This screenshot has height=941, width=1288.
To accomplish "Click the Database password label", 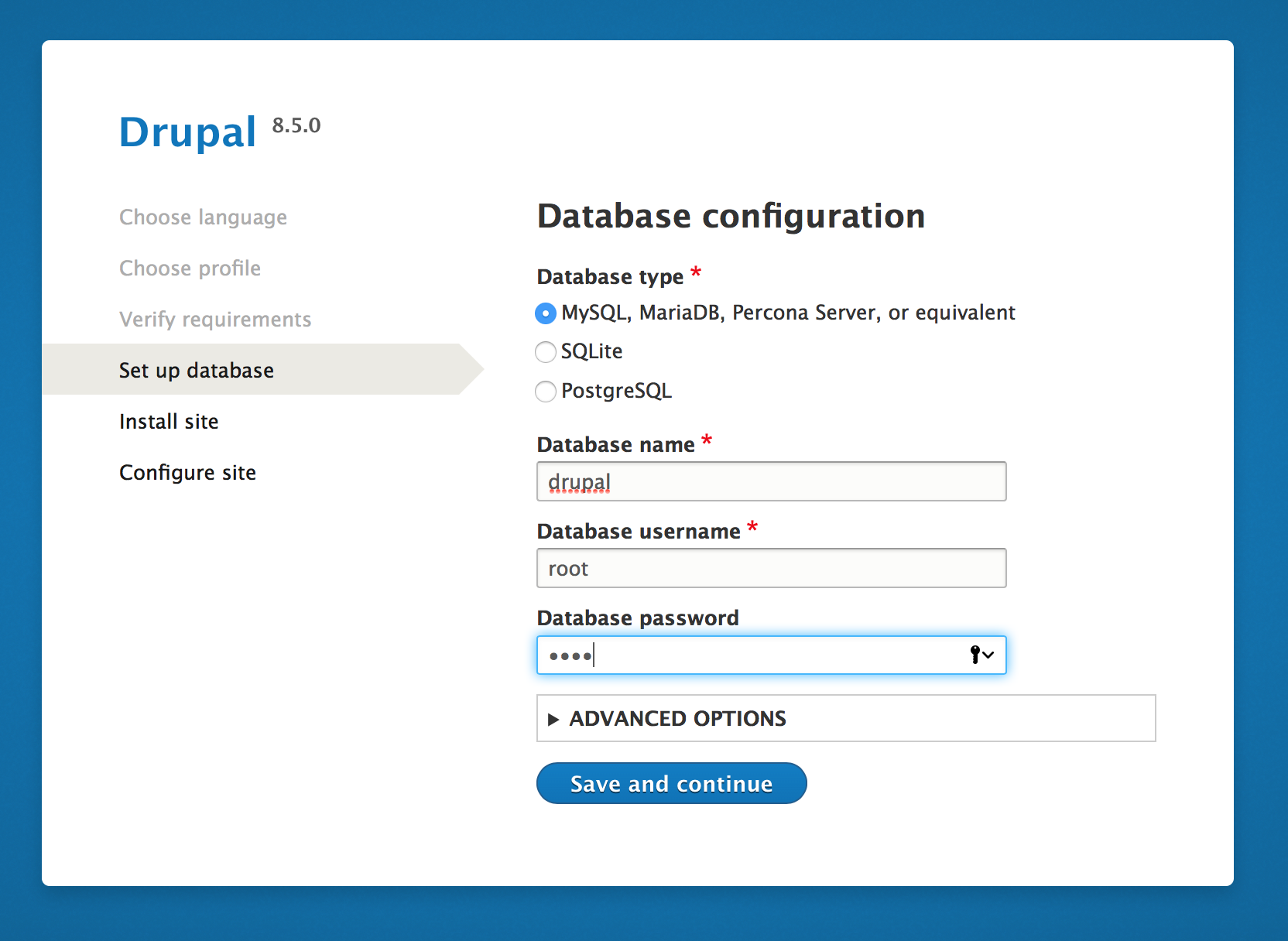I will (638, 618).
